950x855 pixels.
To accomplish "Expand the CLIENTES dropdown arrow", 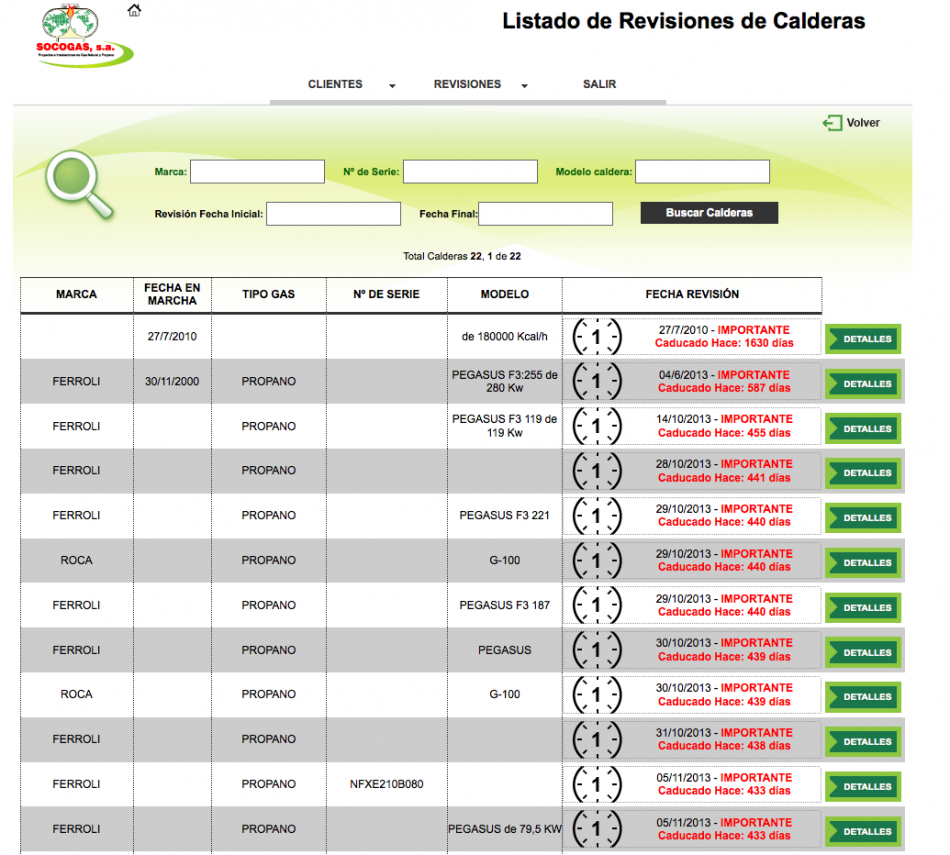I will click(x=392, y=86).
